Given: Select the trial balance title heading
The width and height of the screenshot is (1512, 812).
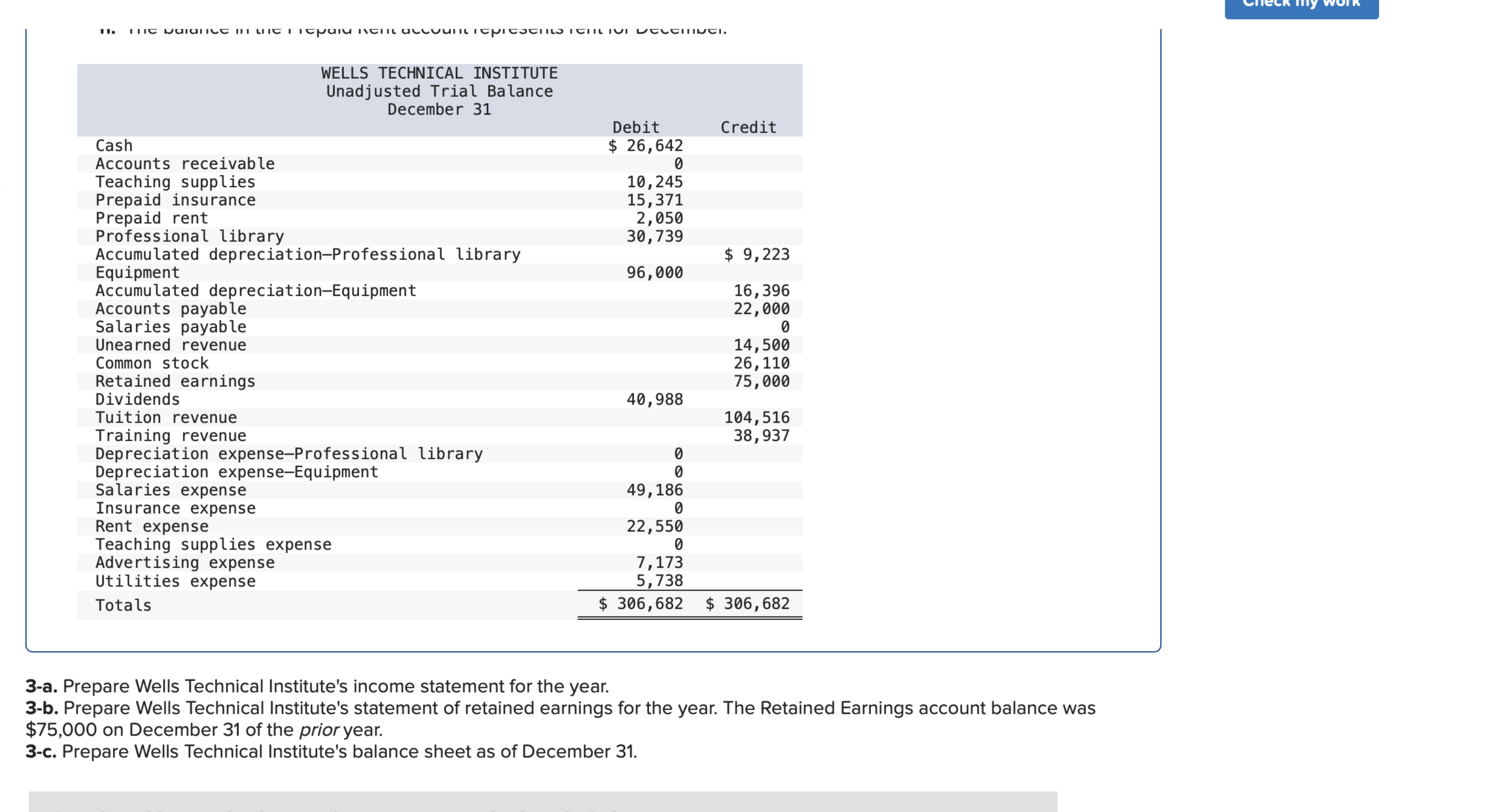Looking at the screenshot, I should tap(439, 91).
